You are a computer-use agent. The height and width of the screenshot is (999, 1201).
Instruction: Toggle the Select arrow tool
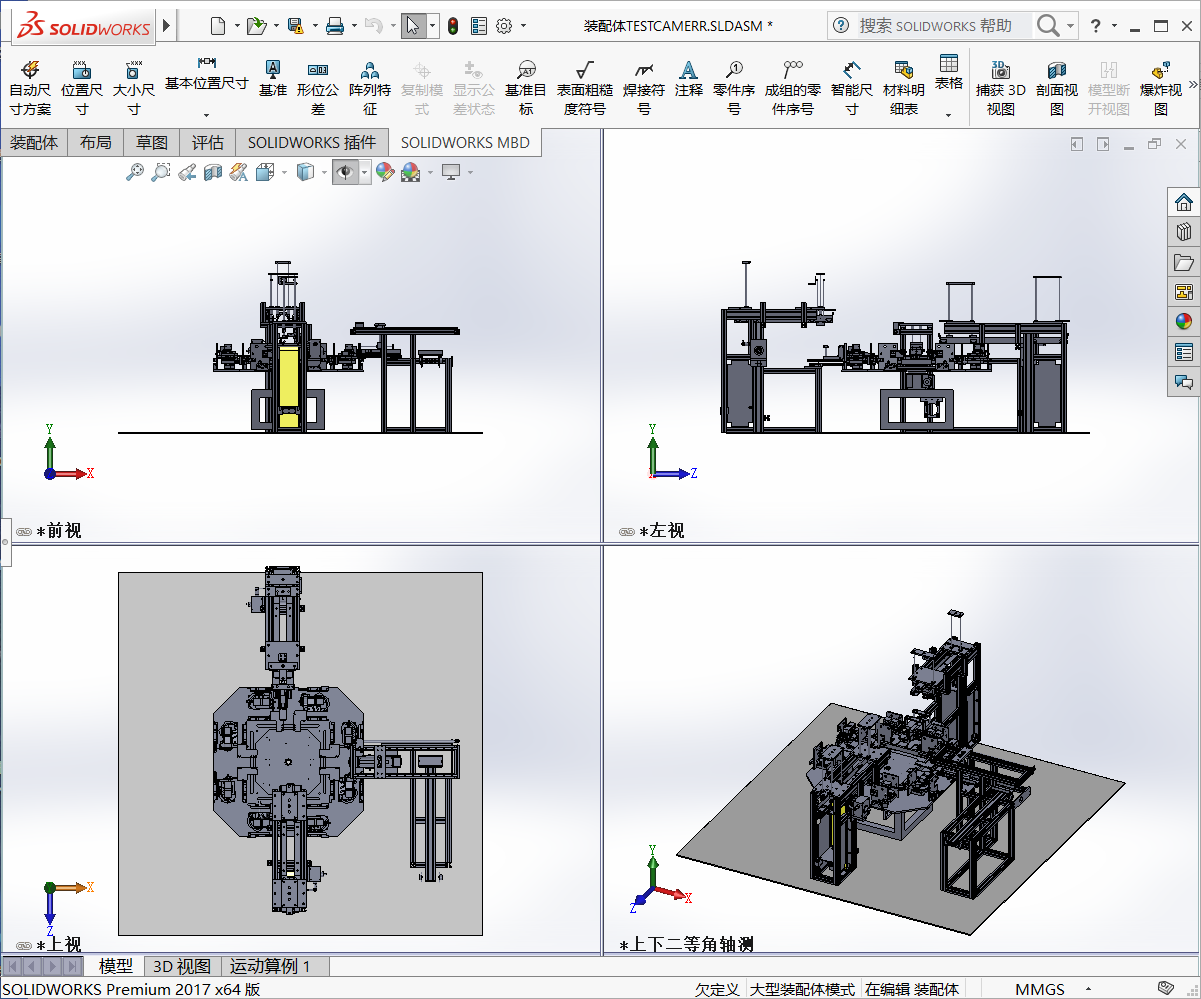414,26
